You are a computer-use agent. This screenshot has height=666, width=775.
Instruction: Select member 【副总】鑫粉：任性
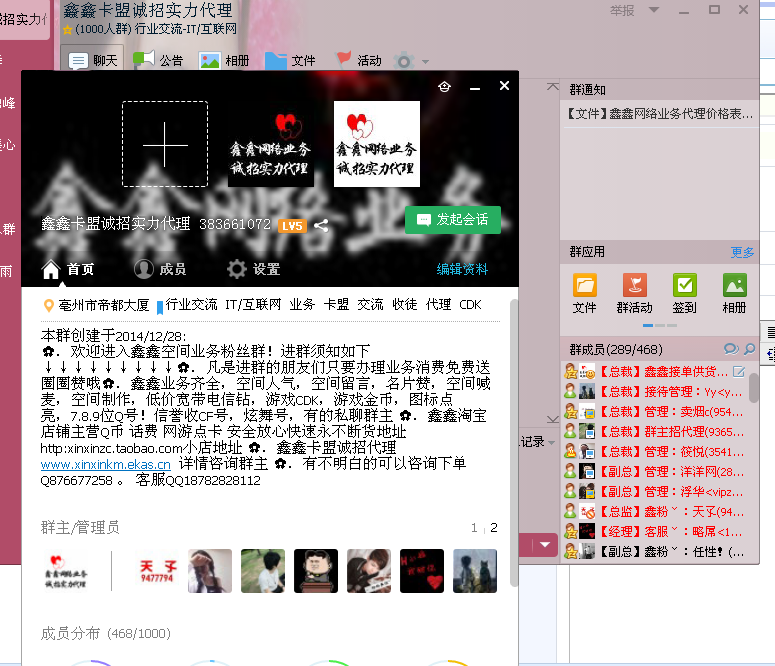[x=654, y=551]
